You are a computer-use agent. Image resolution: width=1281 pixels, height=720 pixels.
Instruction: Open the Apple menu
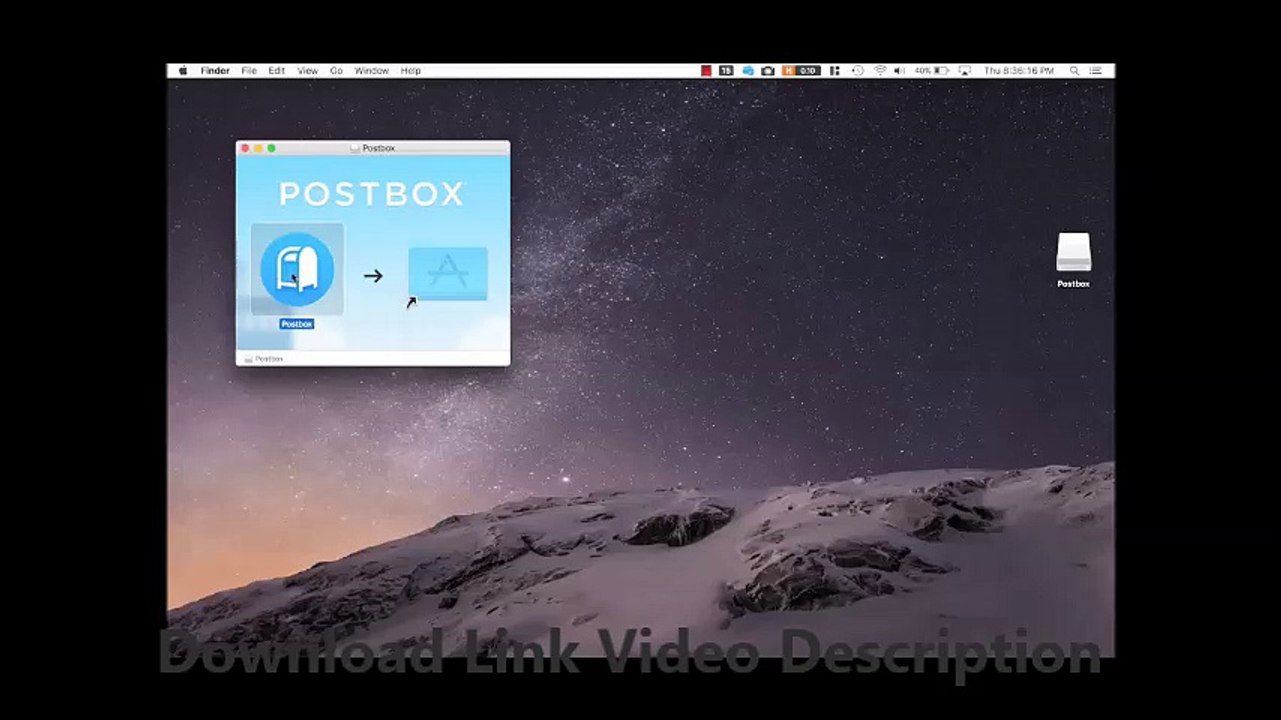pyautogui.click(x=183, y=71)
